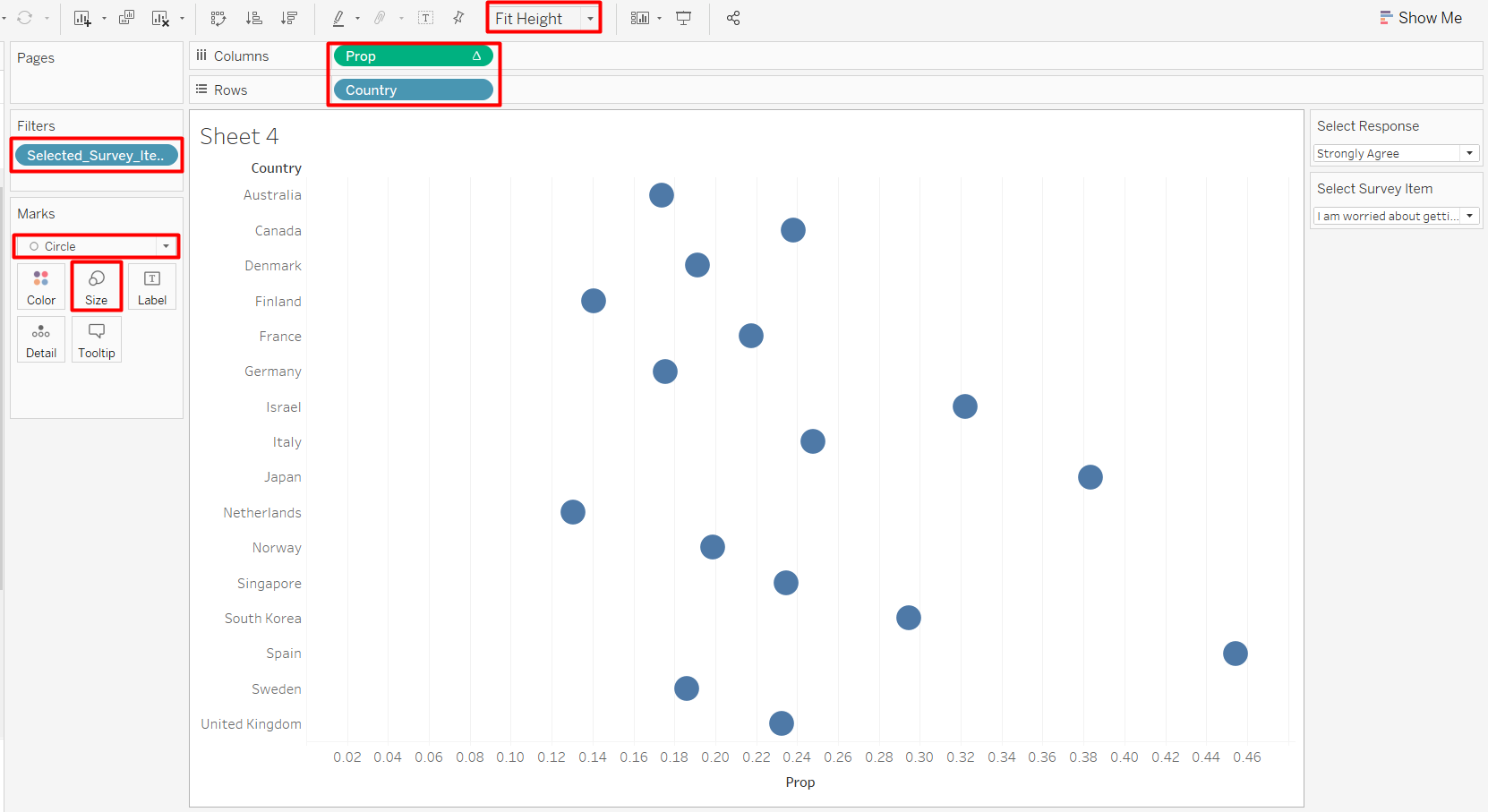
Task: Toggle Show Mark Labels in the toolbar
Action: 426,17
